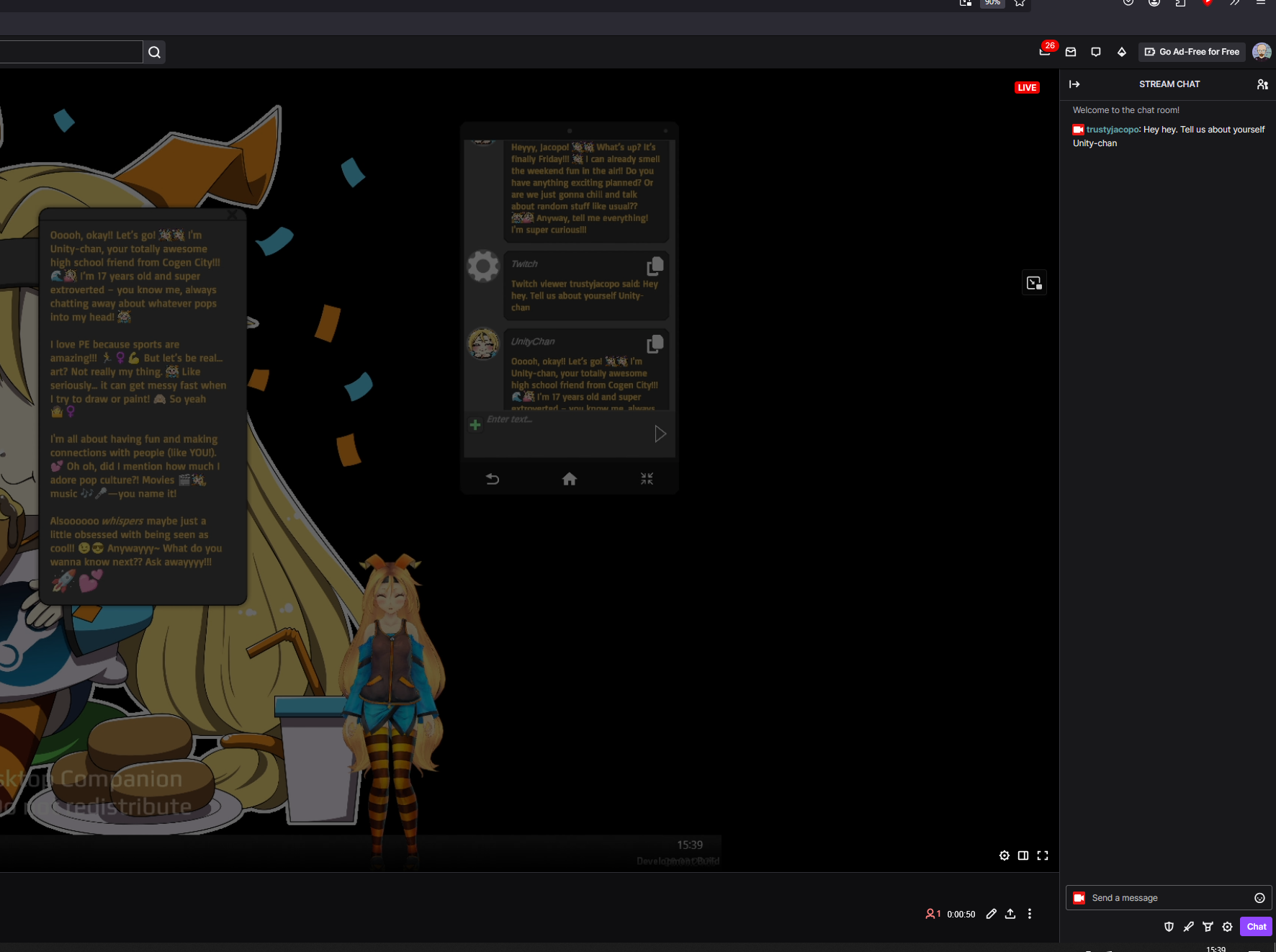Open chat settings gear icon
Viewport: 1276px width, 952px height.
click(x=1228, y=927)
